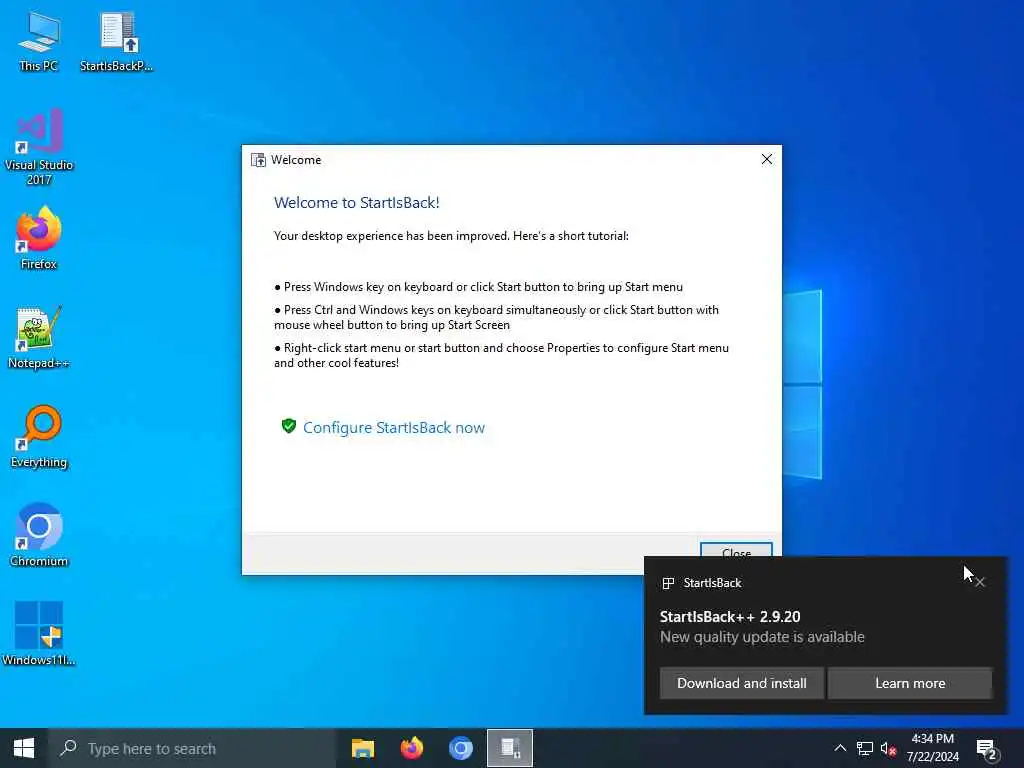1024x768 pixels.
Task: Launch Firefox from the desktop shortcut
Action: click(39, 238)
